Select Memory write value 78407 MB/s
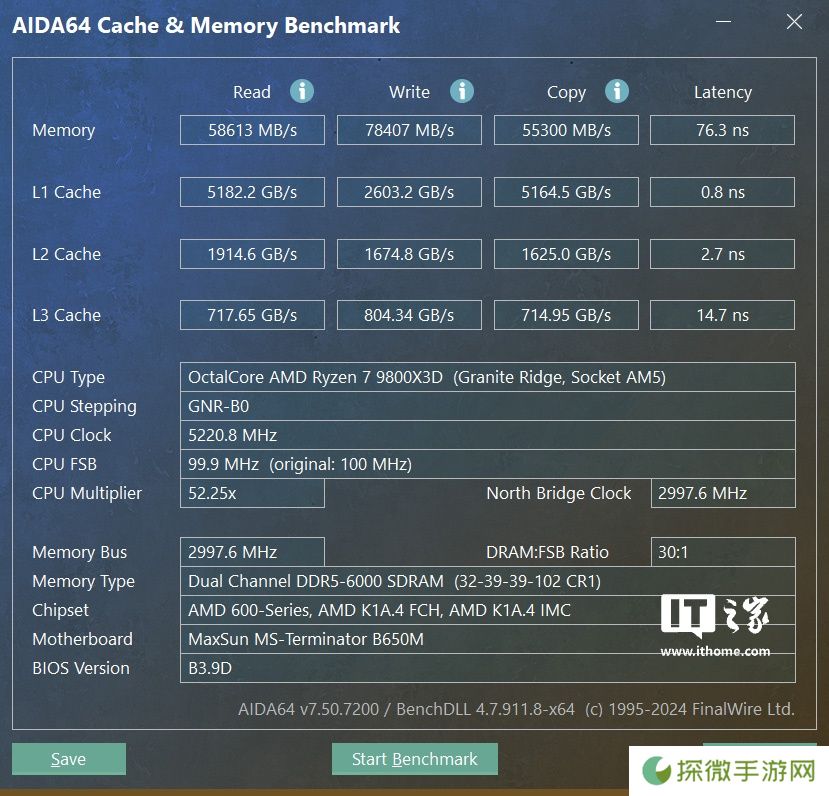The height and width of the screenshot is (796, 829). (409, 130)
